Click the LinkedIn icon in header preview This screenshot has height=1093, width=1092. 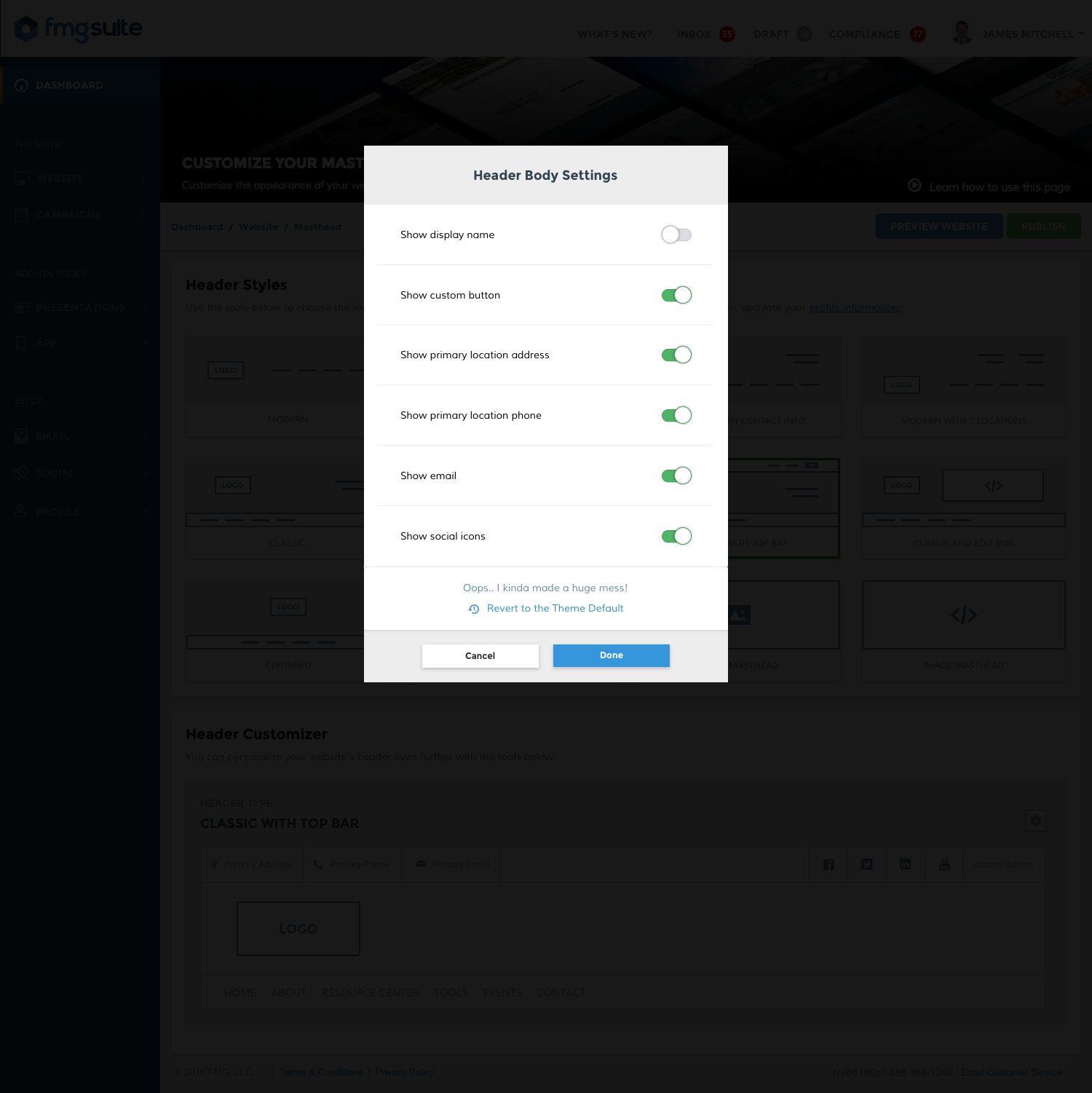coord(905,864)
